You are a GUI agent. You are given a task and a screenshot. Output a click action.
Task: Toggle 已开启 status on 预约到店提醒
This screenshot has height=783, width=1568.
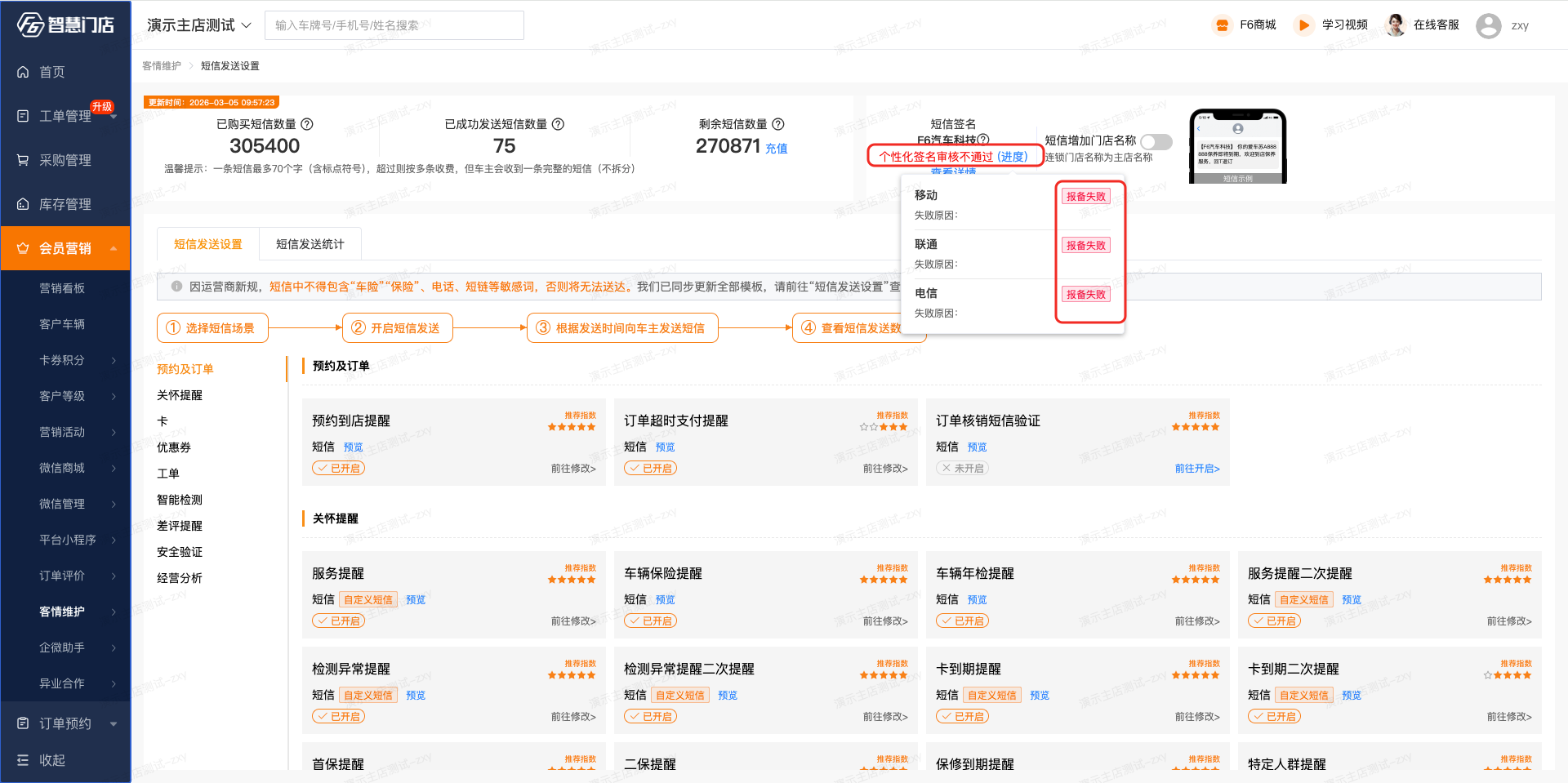[338, 468]
